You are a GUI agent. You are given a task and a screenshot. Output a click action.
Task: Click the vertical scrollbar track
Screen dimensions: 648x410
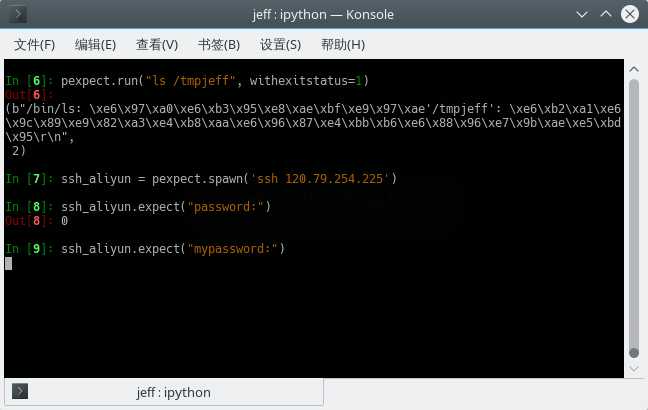pos(634,215)
